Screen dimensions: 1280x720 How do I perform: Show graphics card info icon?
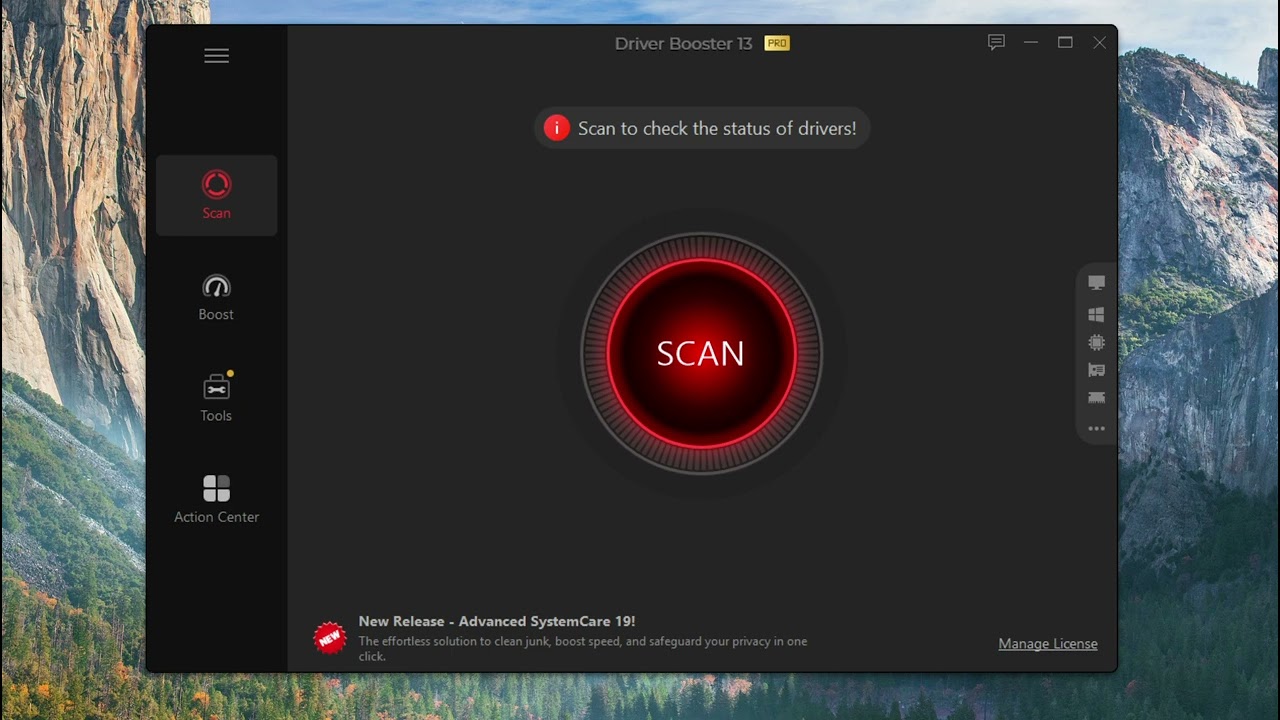[1096, 370]
